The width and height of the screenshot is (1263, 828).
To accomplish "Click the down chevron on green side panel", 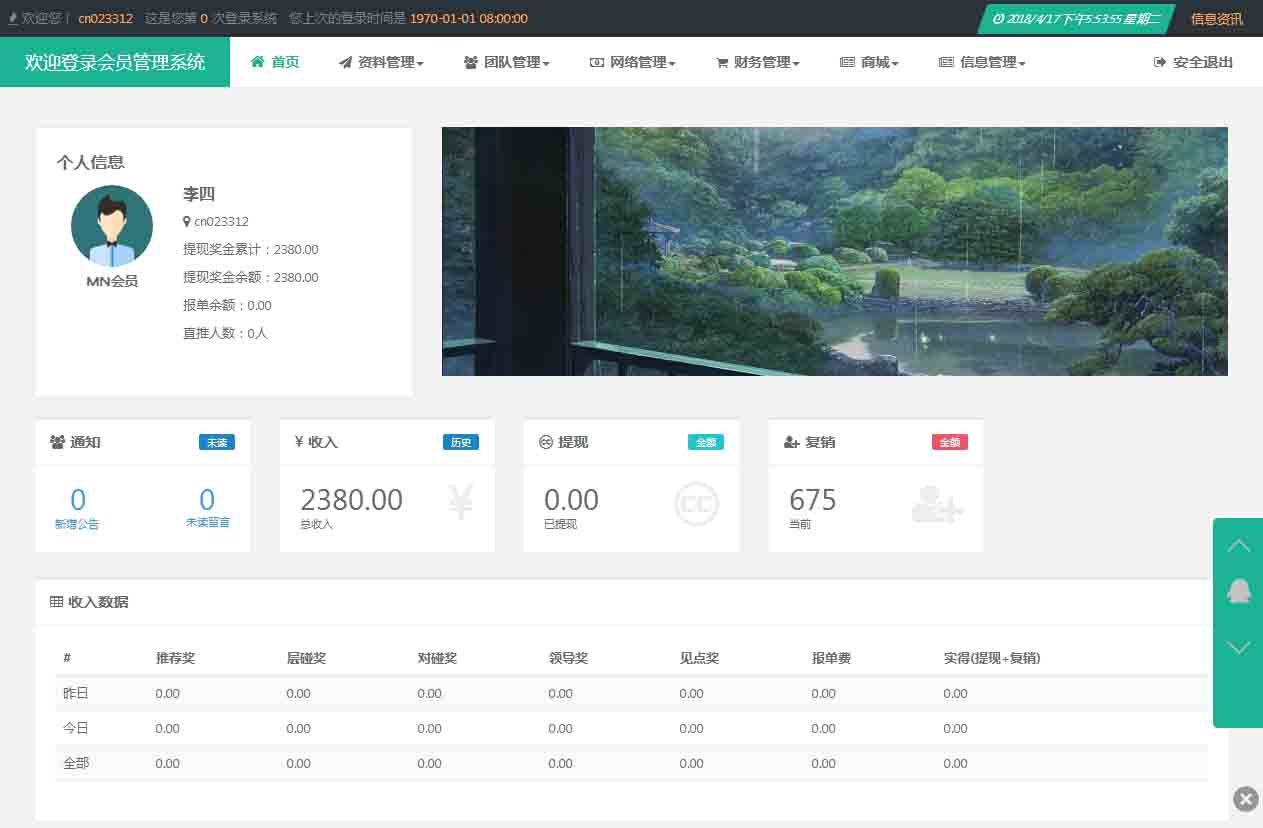I will pyautogui.click(x=1239, y=648).
